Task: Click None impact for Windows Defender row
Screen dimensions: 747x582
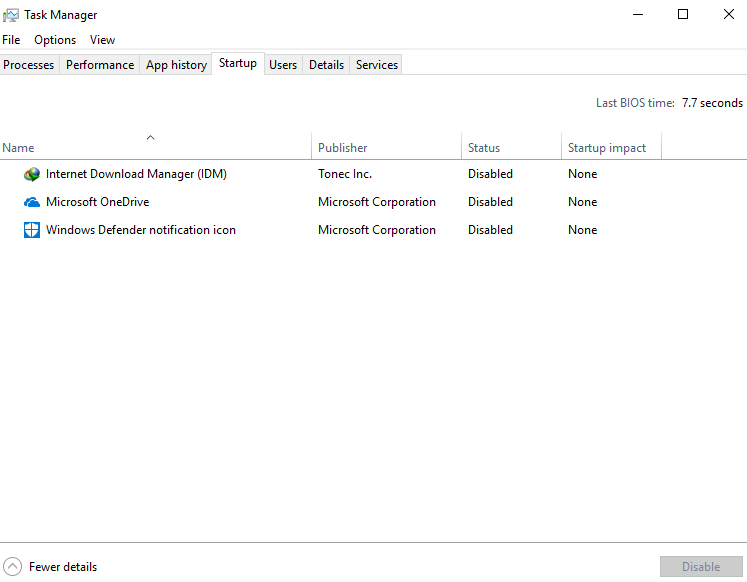Action: pyautogui.click(x=582, y=230)
